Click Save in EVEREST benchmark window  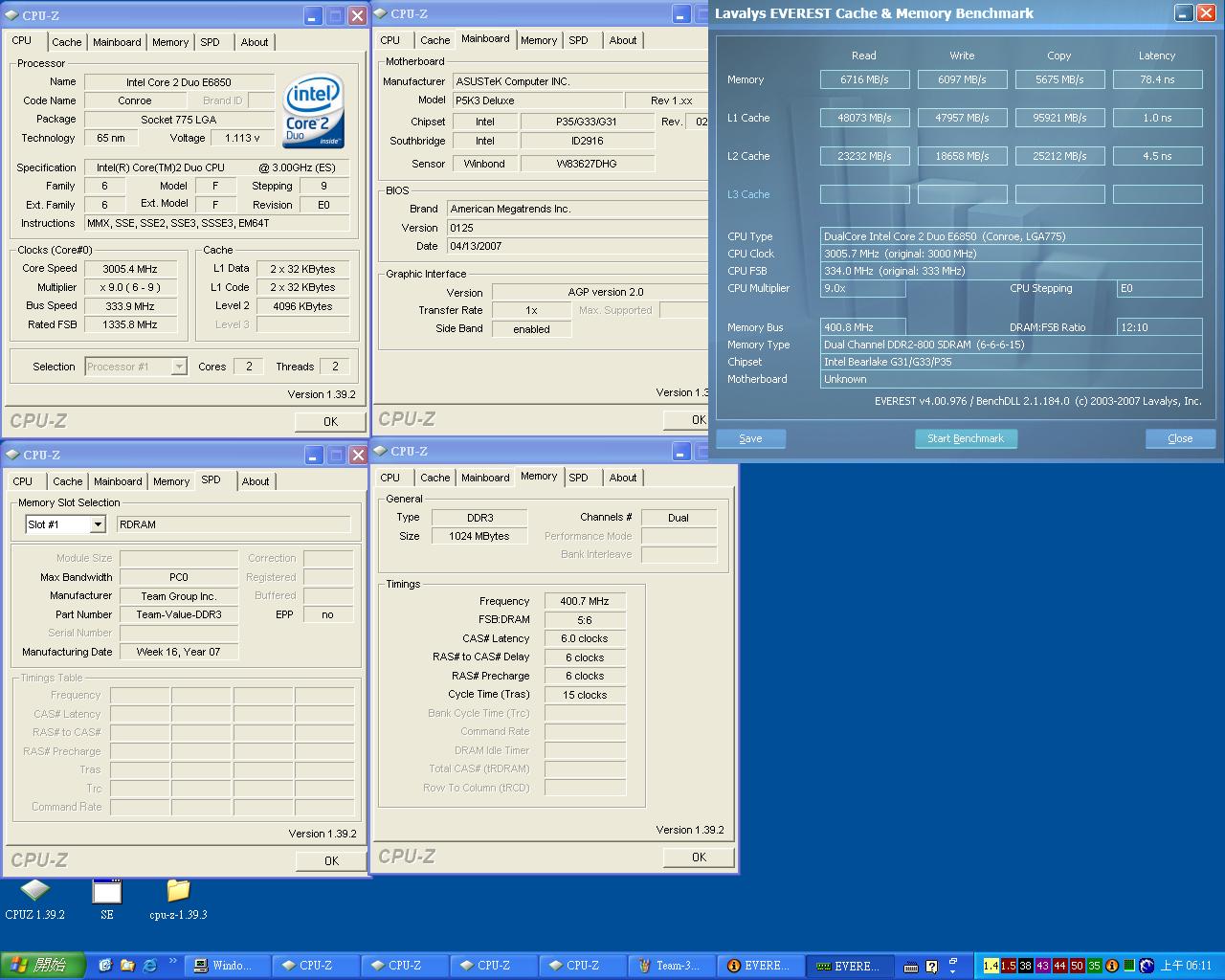coord(750,438)
